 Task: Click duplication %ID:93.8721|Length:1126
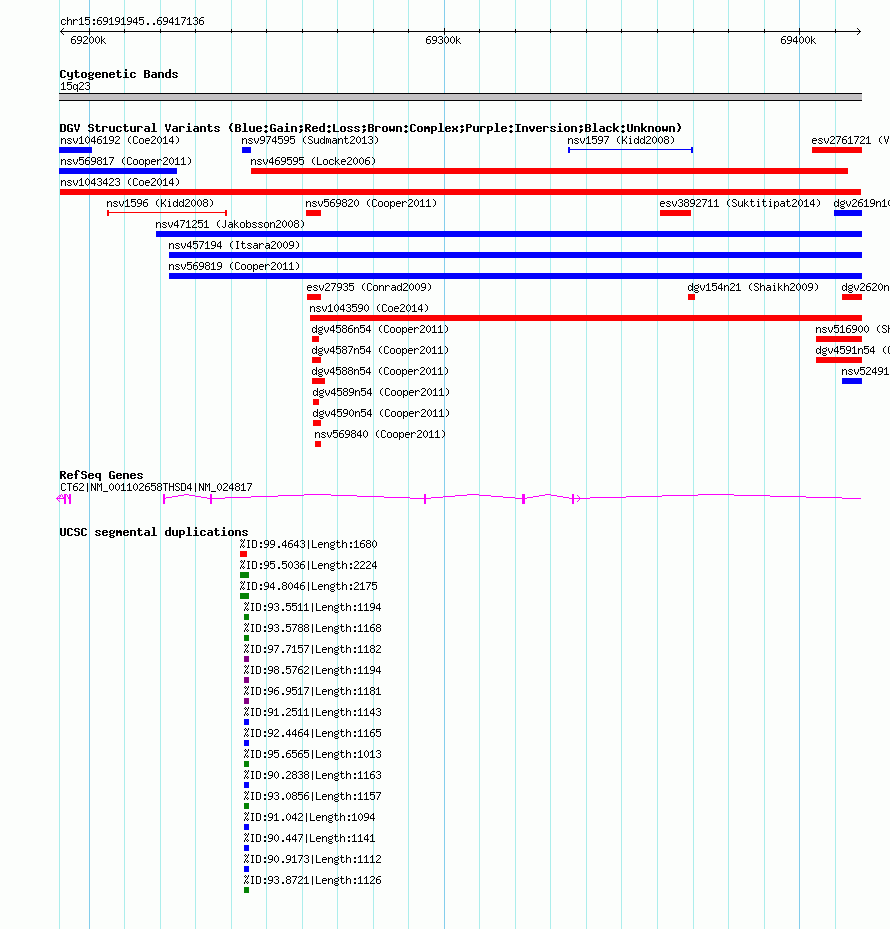click(x=312, y=881)
